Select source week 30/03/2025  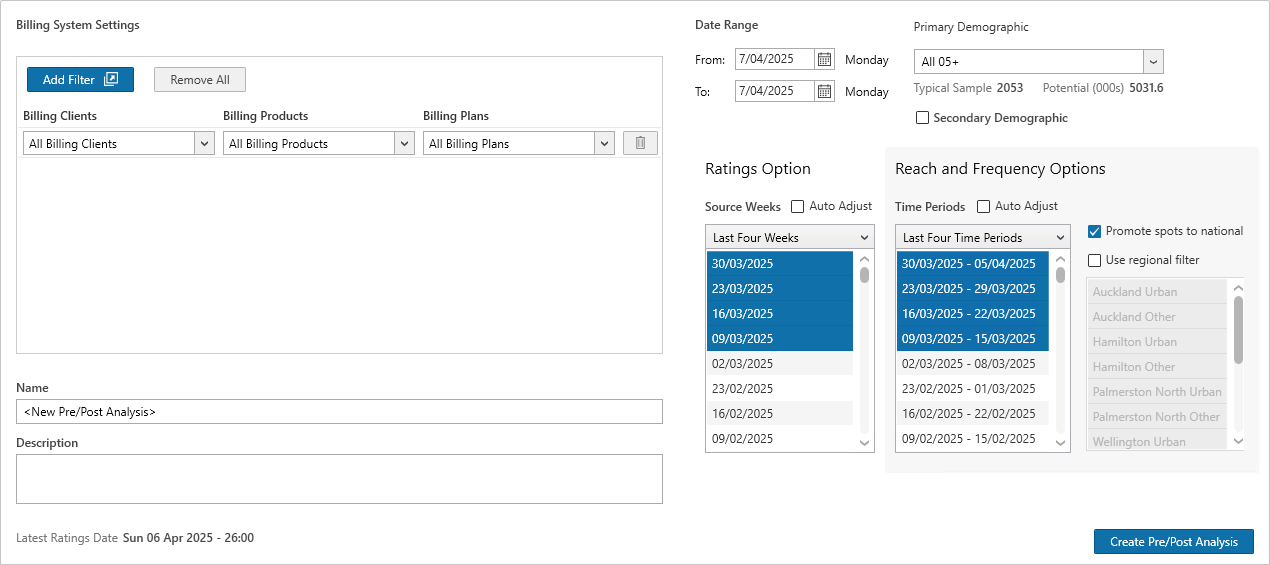point(780,264)
